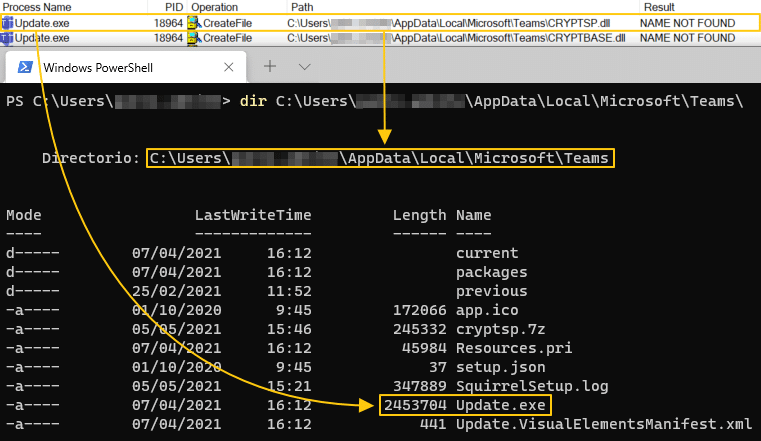The height and width of the screenshot is (441, 761).
Task: Click the LastWriteTime column heading
Action: tap(253, 215)
